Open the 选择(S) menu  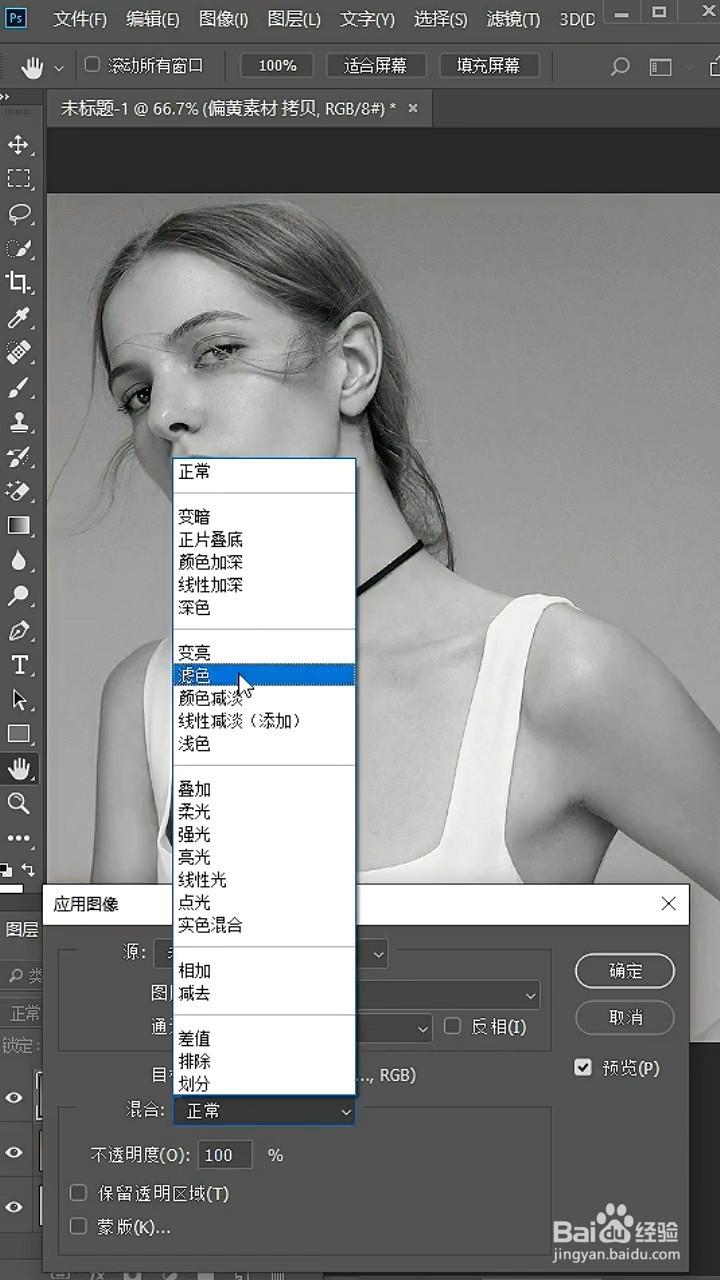point(441,20)
